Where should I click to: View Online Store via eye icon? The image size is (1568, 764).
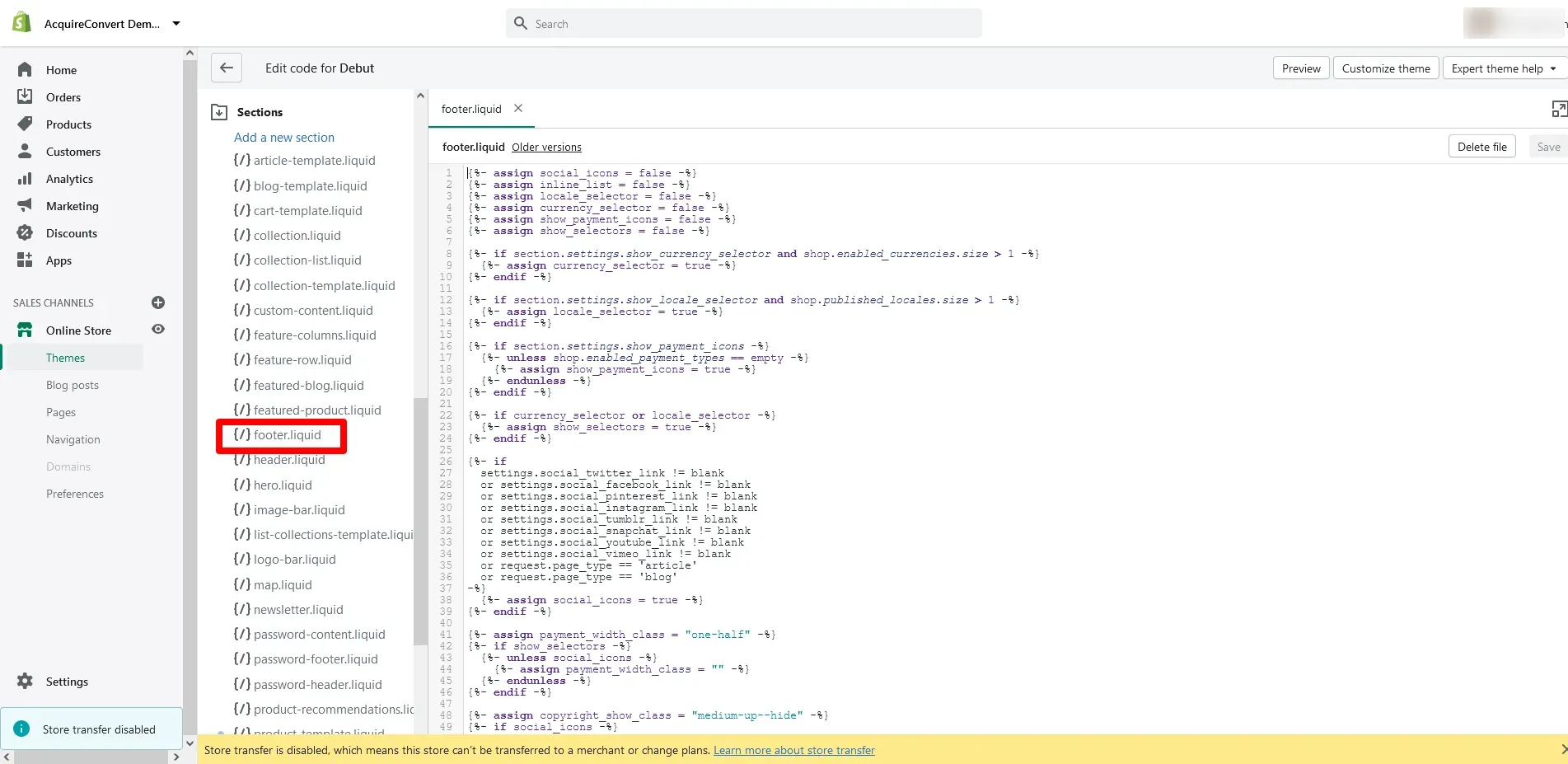pos(158,330)
